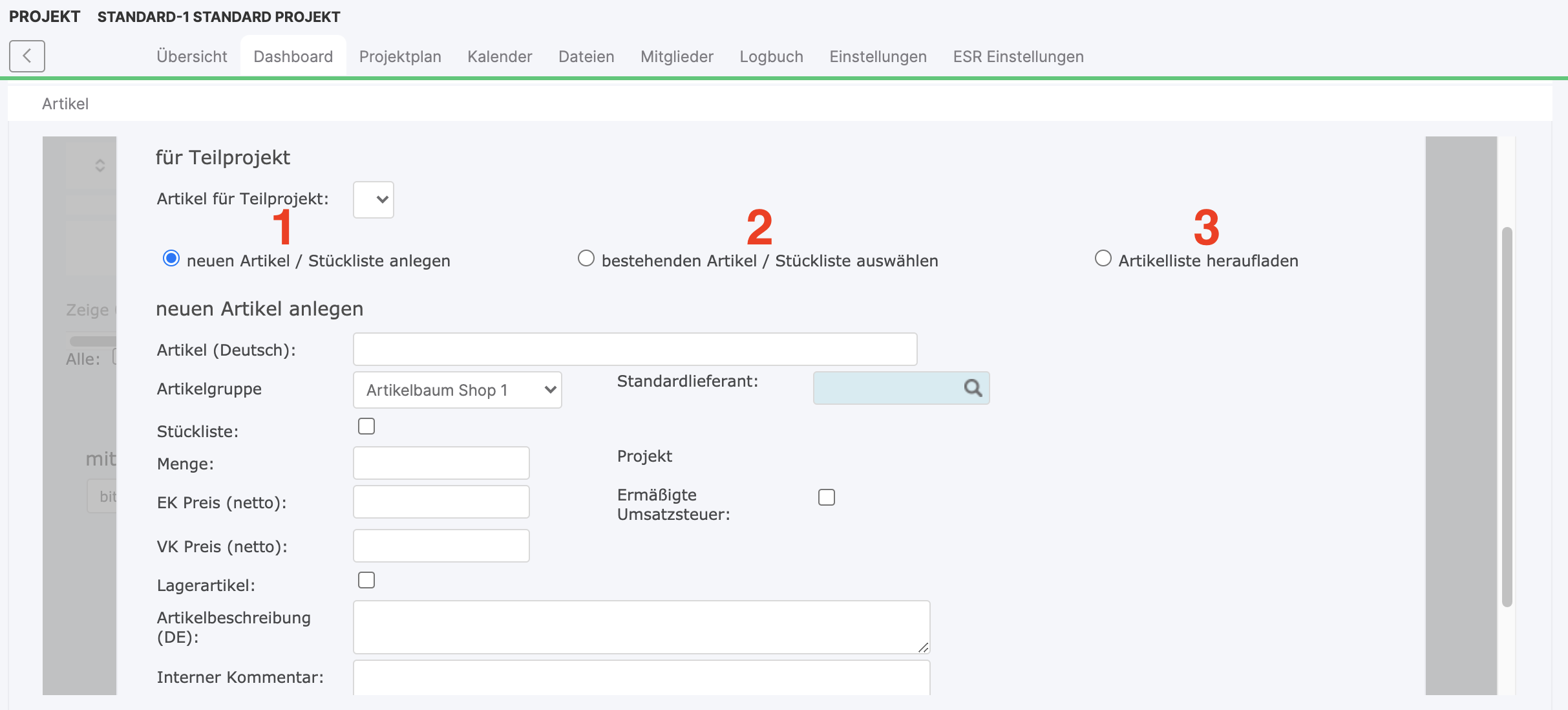Click the back arrow button
Viewport: 1568px width, 710px height.
click(26, 56)
